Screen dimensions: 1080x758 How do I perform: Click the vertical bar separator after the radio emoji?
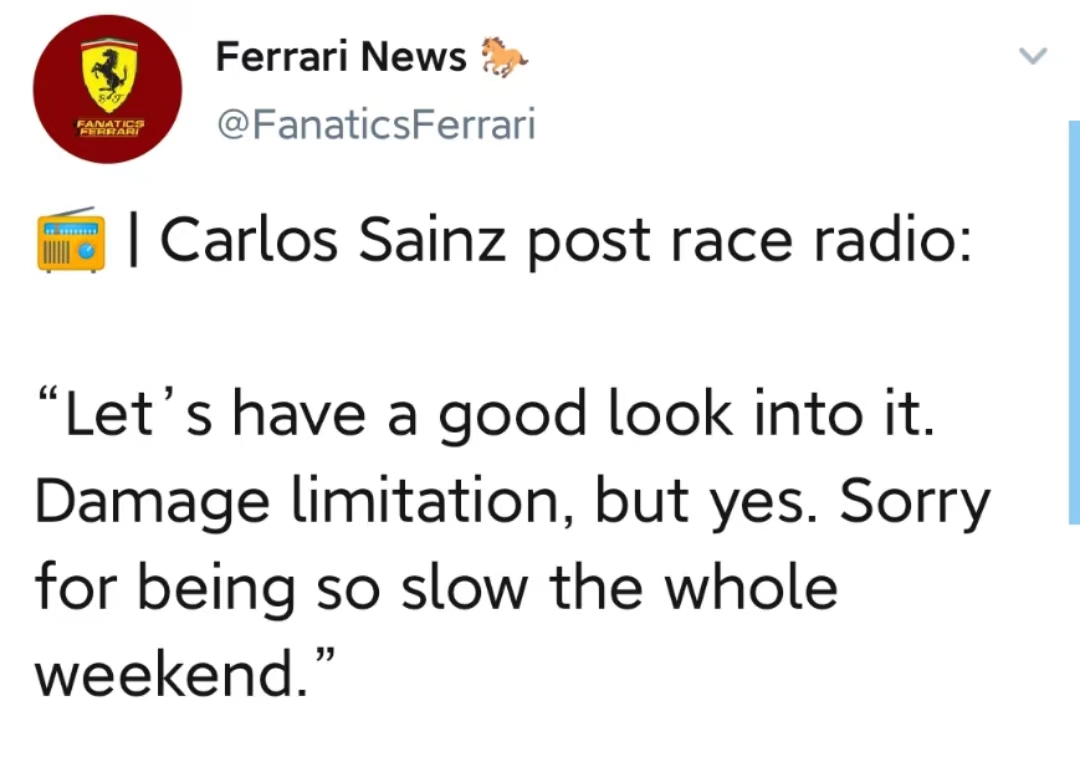134,240
